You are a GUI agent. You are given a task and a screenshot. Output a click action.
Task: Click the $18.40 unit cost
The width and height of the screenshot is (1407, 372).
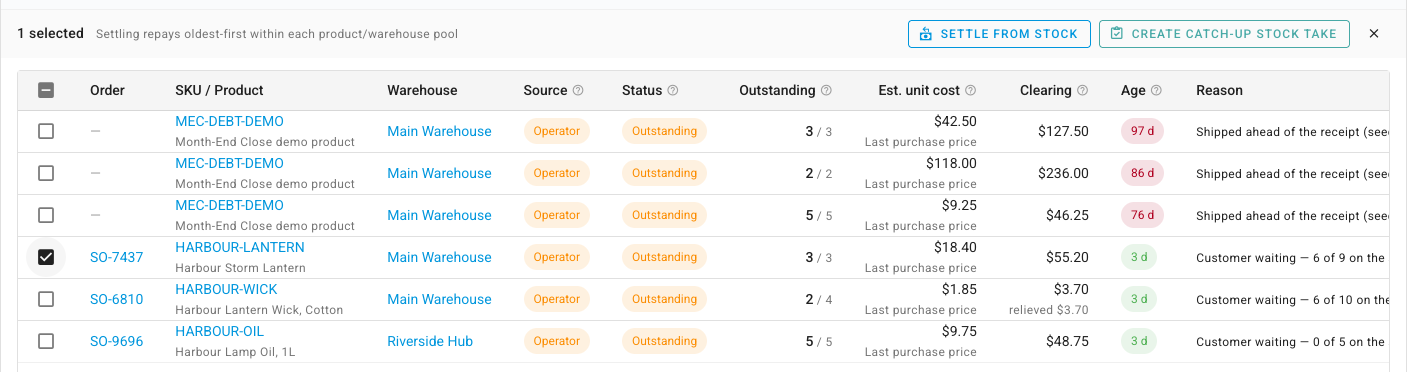coord(955,247)
